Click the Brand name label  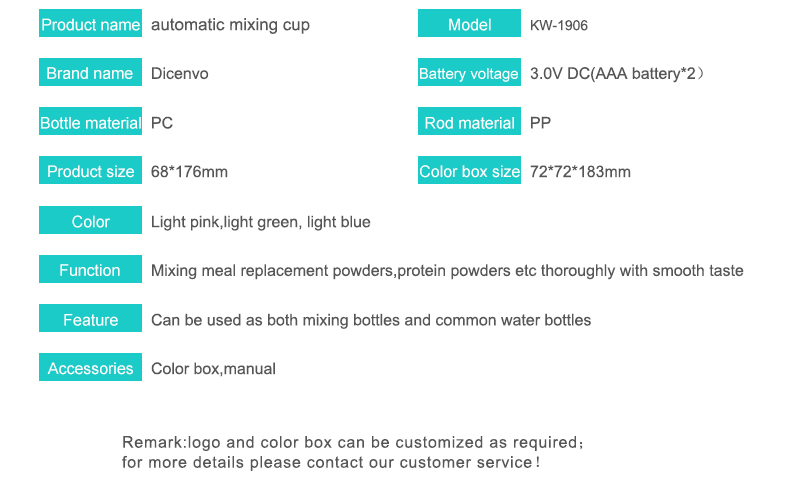pos(90,73)
